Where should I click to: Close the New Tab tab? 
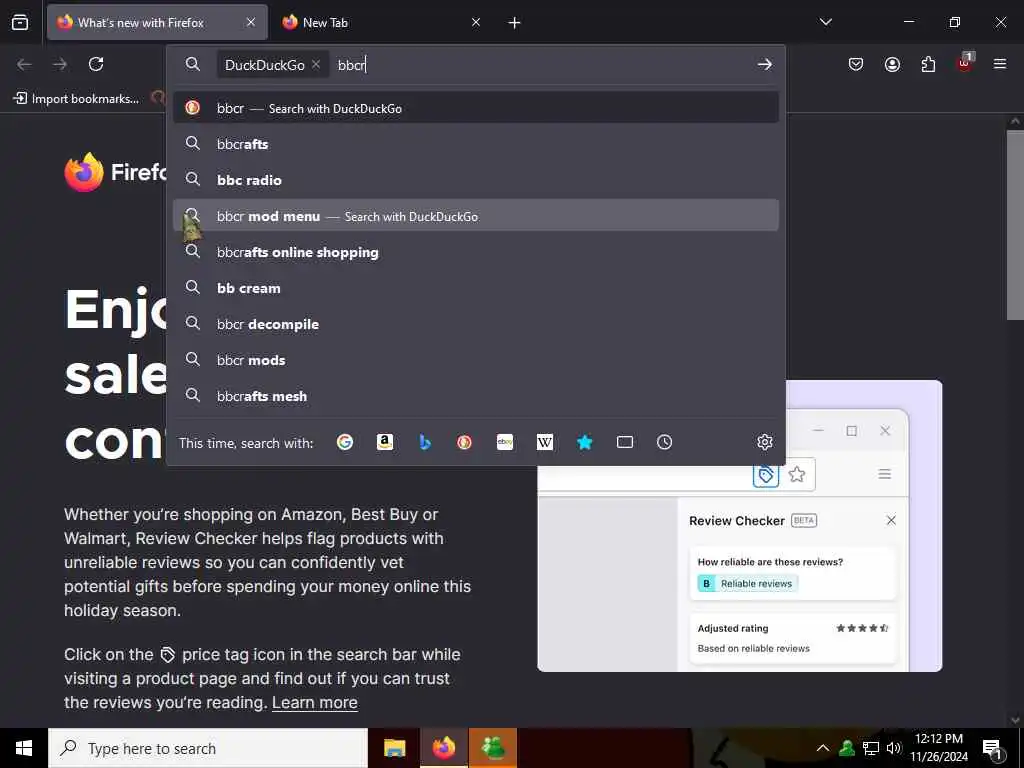[476, 22]
